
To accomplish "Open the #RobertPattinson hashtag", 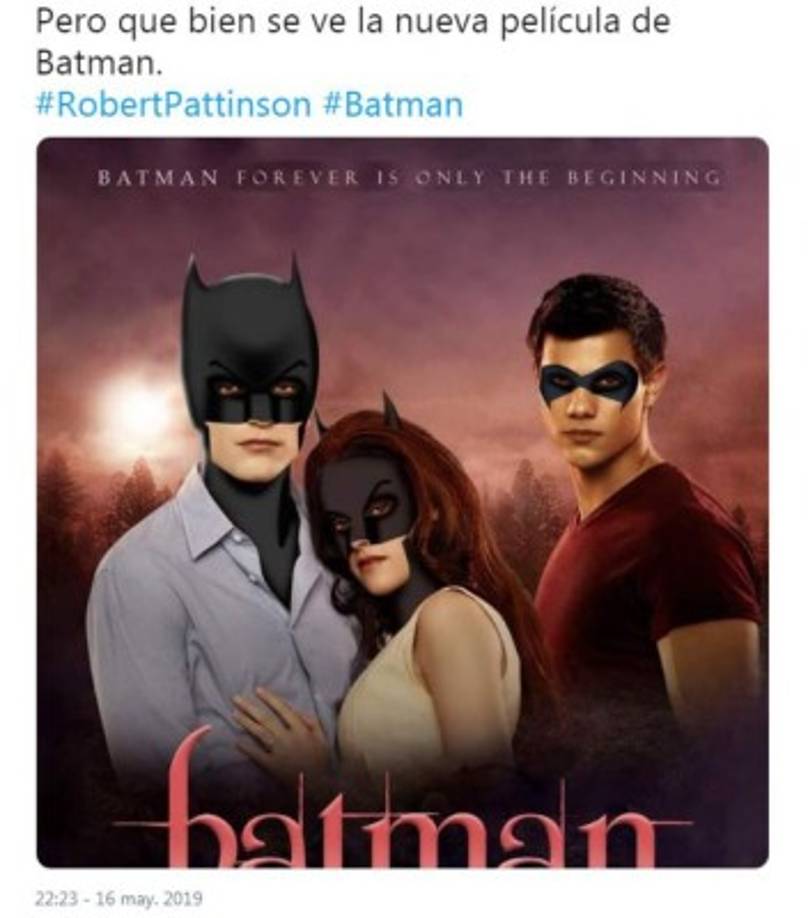I will (x=172, y=106).
